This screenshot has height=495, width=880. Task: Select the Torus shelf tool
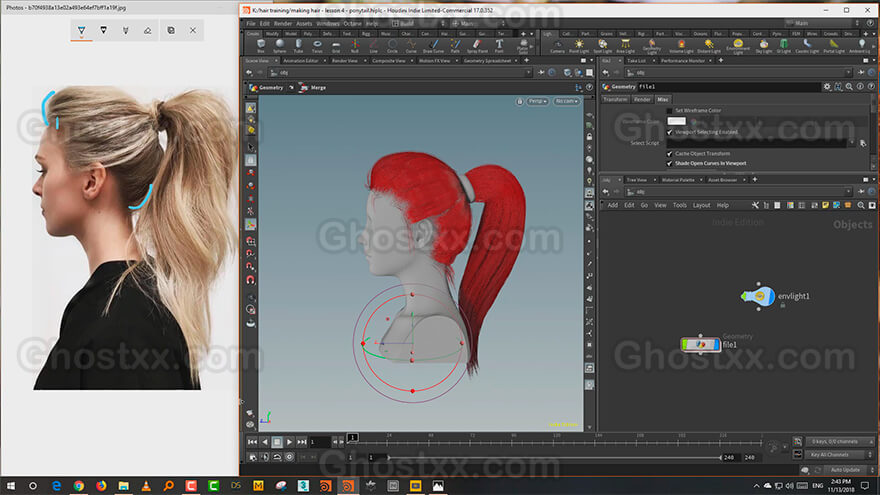coord(317,46)
